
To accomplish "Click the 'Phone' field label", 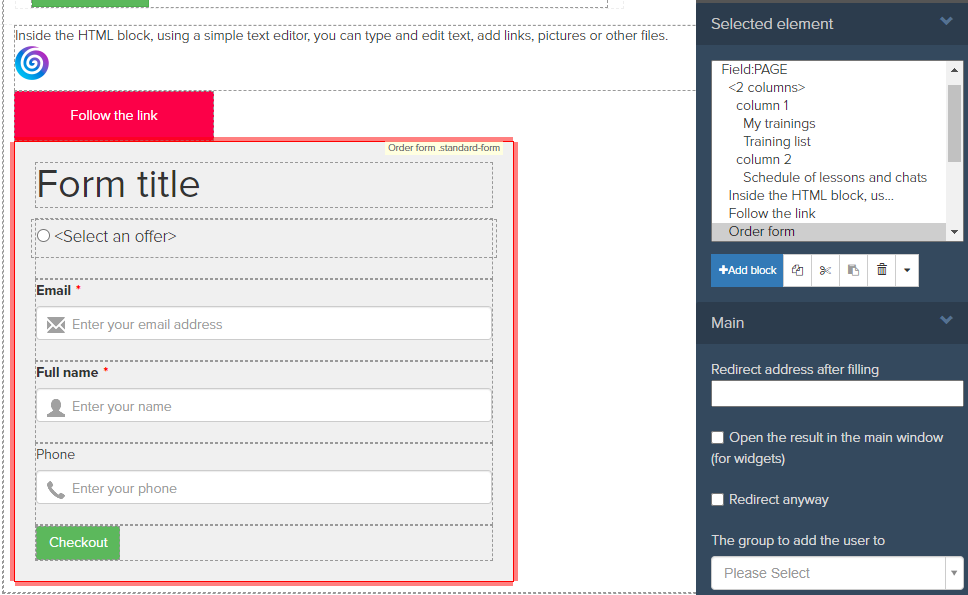I will pyautogui.click(x=56, y=455).
